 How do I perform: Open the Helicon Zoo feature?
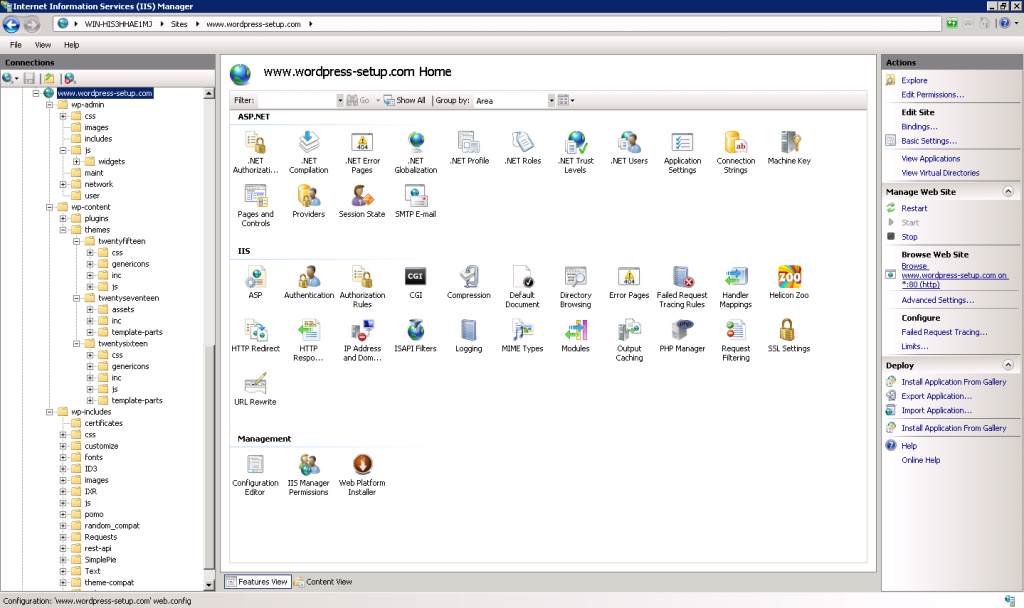789,282
